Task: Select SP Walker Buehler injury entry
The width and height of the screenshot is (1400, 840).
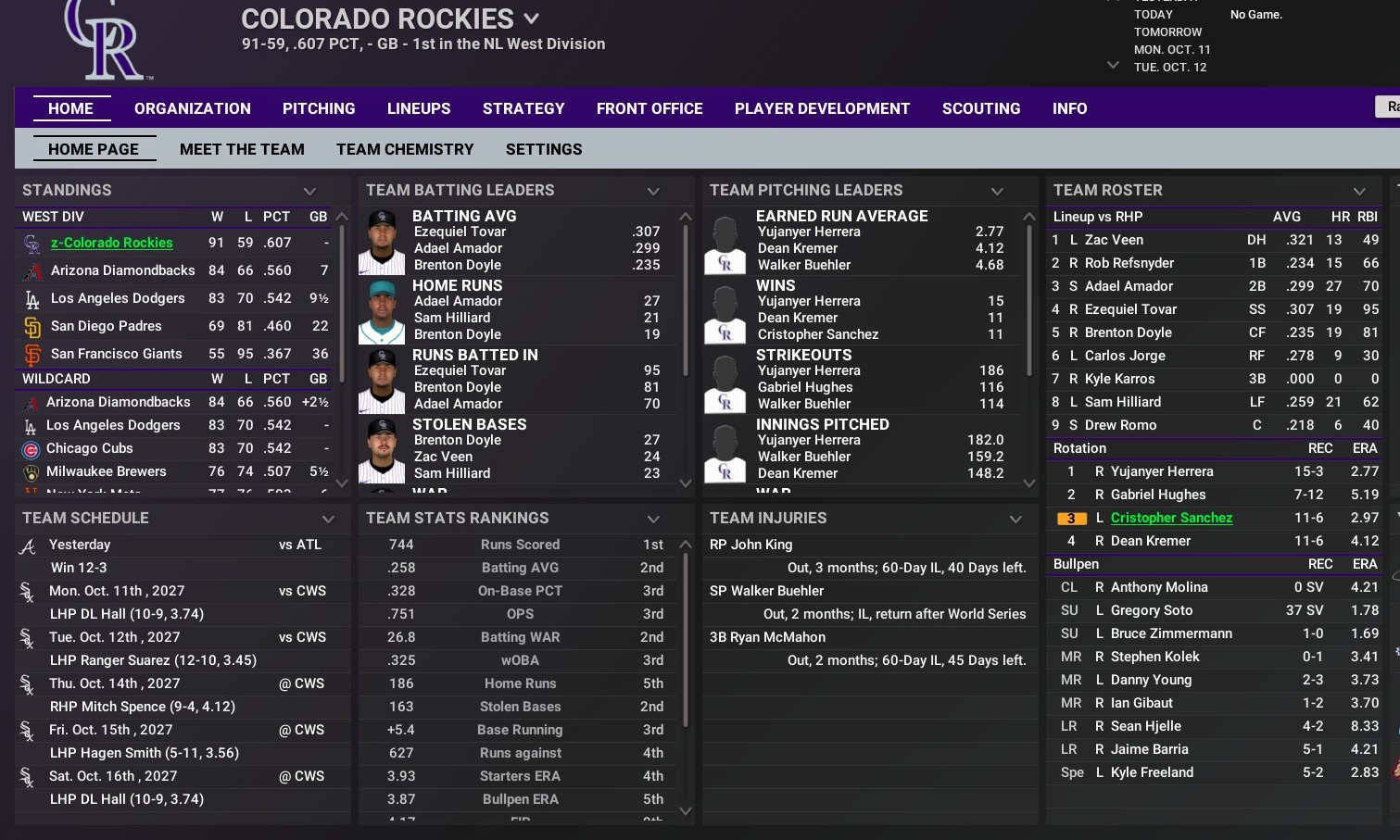Action: point(766,591)
